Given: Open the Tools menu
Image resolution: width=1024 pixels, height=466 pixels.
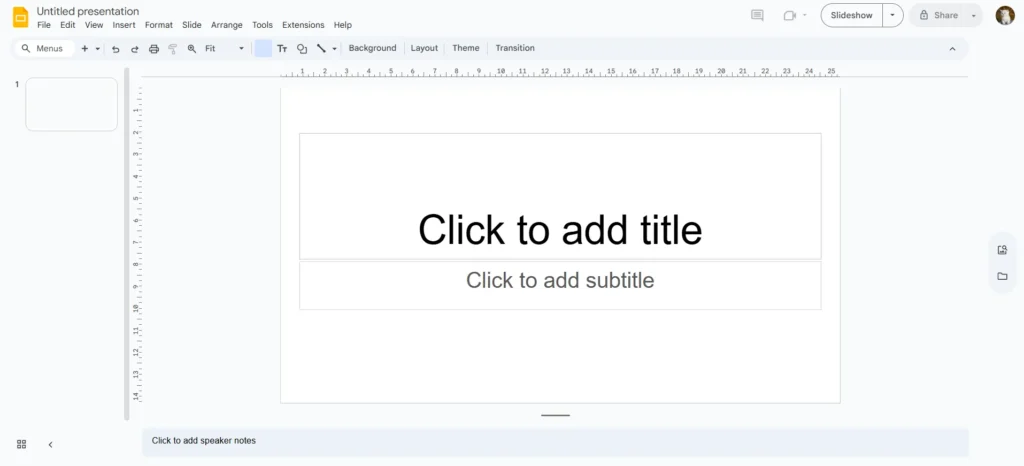Looking at the screenshot, I should click(263, 25).
